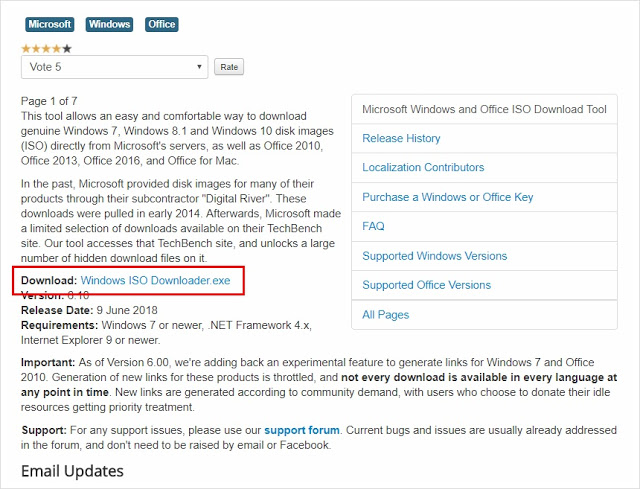Click the 'Important:' label text
This screenshot has height=489, width=640.
click(x=48, y=362)
